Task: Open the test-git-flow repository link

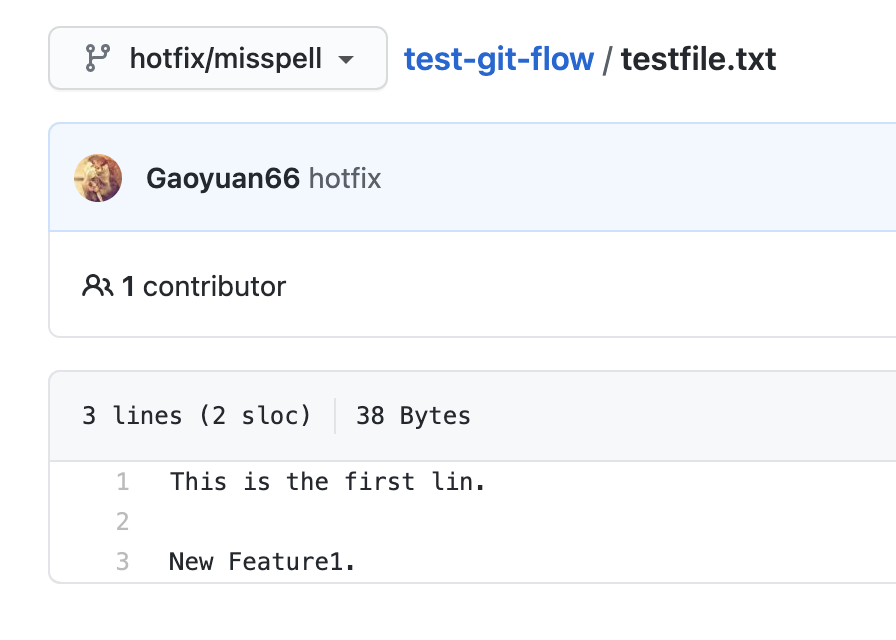Action: pos(498,59)
